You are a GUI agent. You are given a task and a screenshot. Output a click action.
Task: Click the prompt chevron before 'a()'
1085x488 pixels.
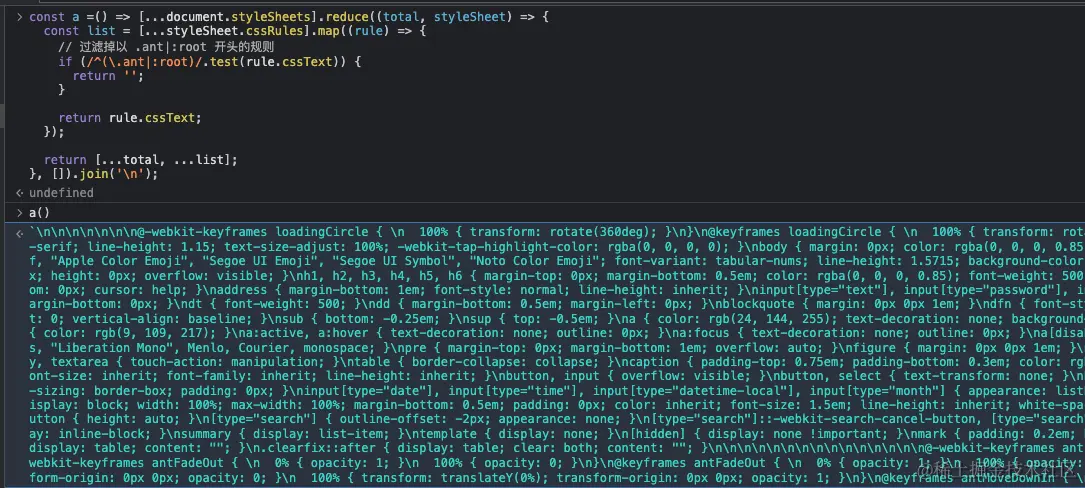coord(19,213)
